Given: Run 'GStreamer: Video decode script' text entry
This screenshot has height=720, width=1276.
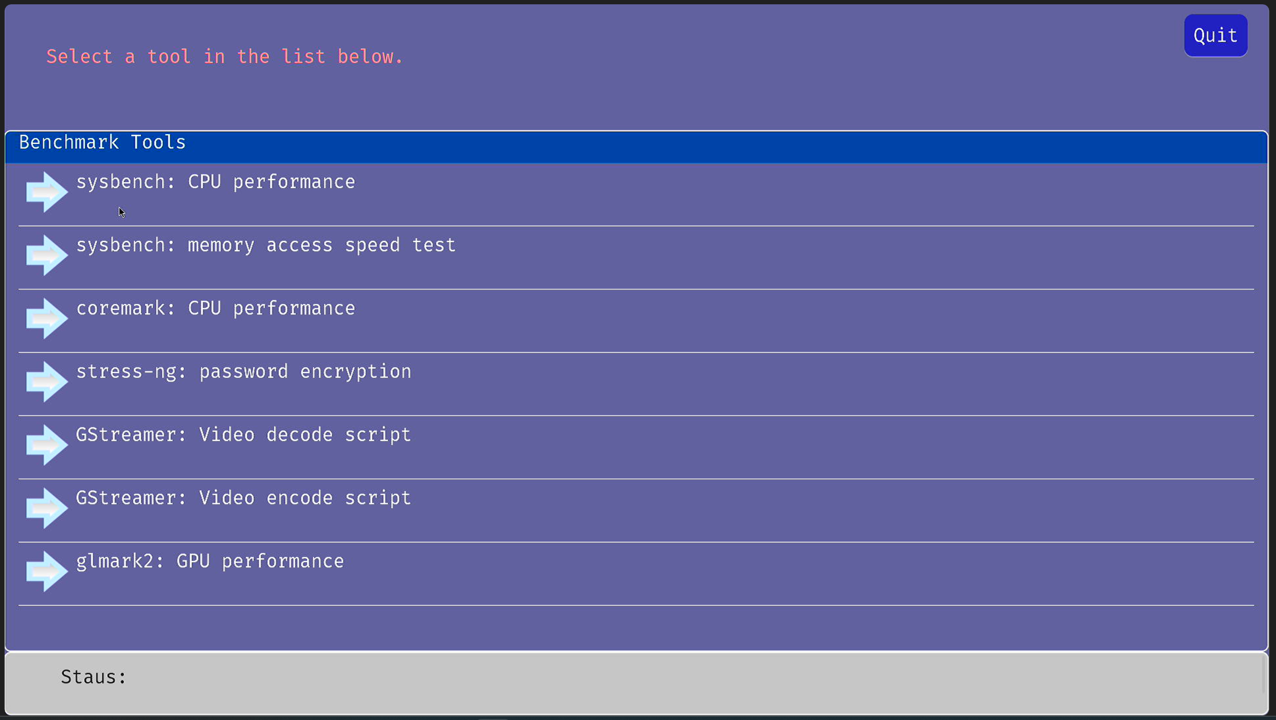Looking at the screenshot, I should 243,435.
